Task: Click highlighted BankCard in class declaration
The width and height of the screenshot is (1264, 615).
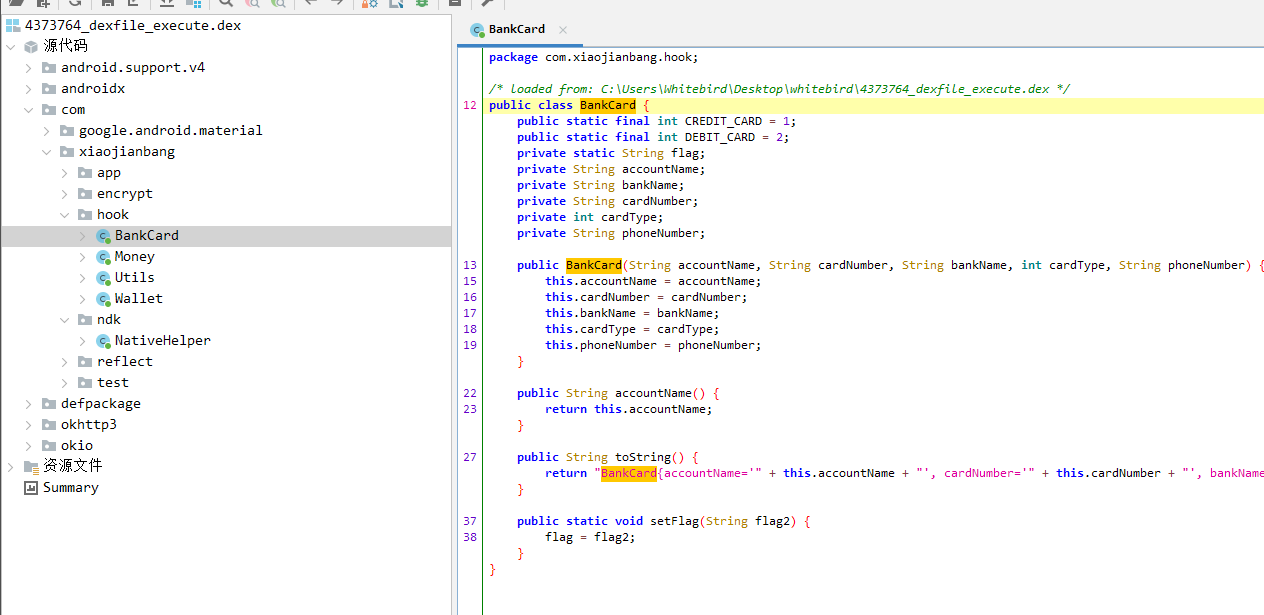Action: pyautogui.click(x=607, y=105)
